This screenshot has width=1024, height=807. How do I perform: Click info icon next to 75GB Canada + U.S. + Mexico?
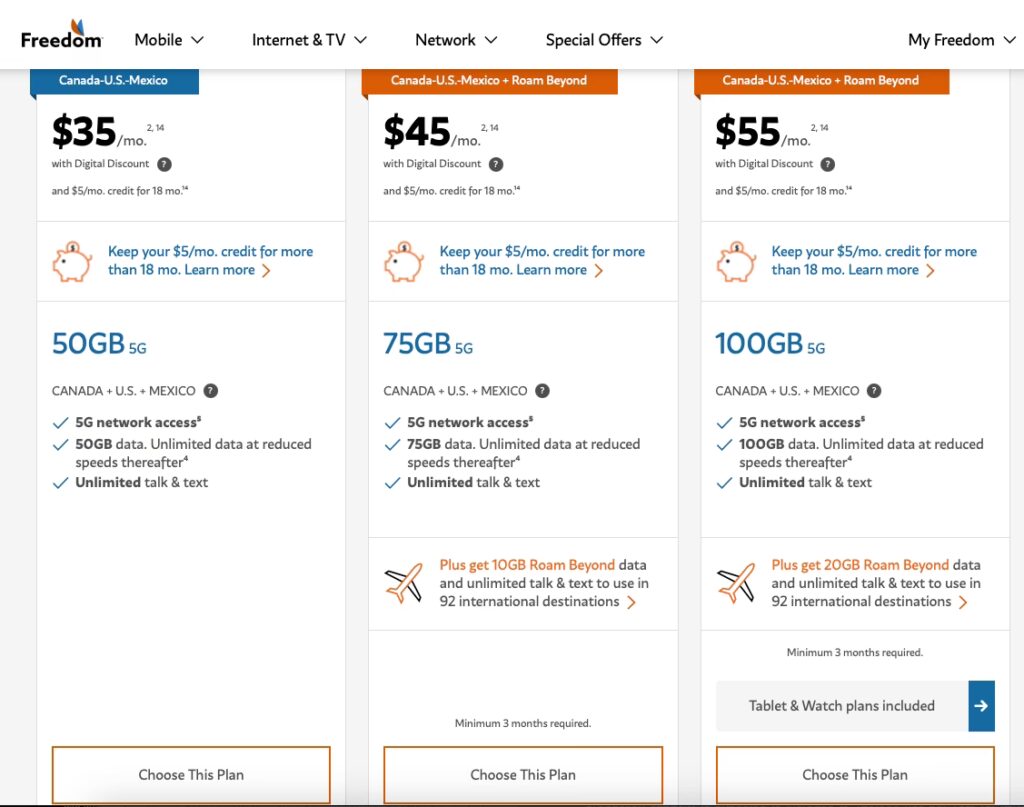pos(542,391)
